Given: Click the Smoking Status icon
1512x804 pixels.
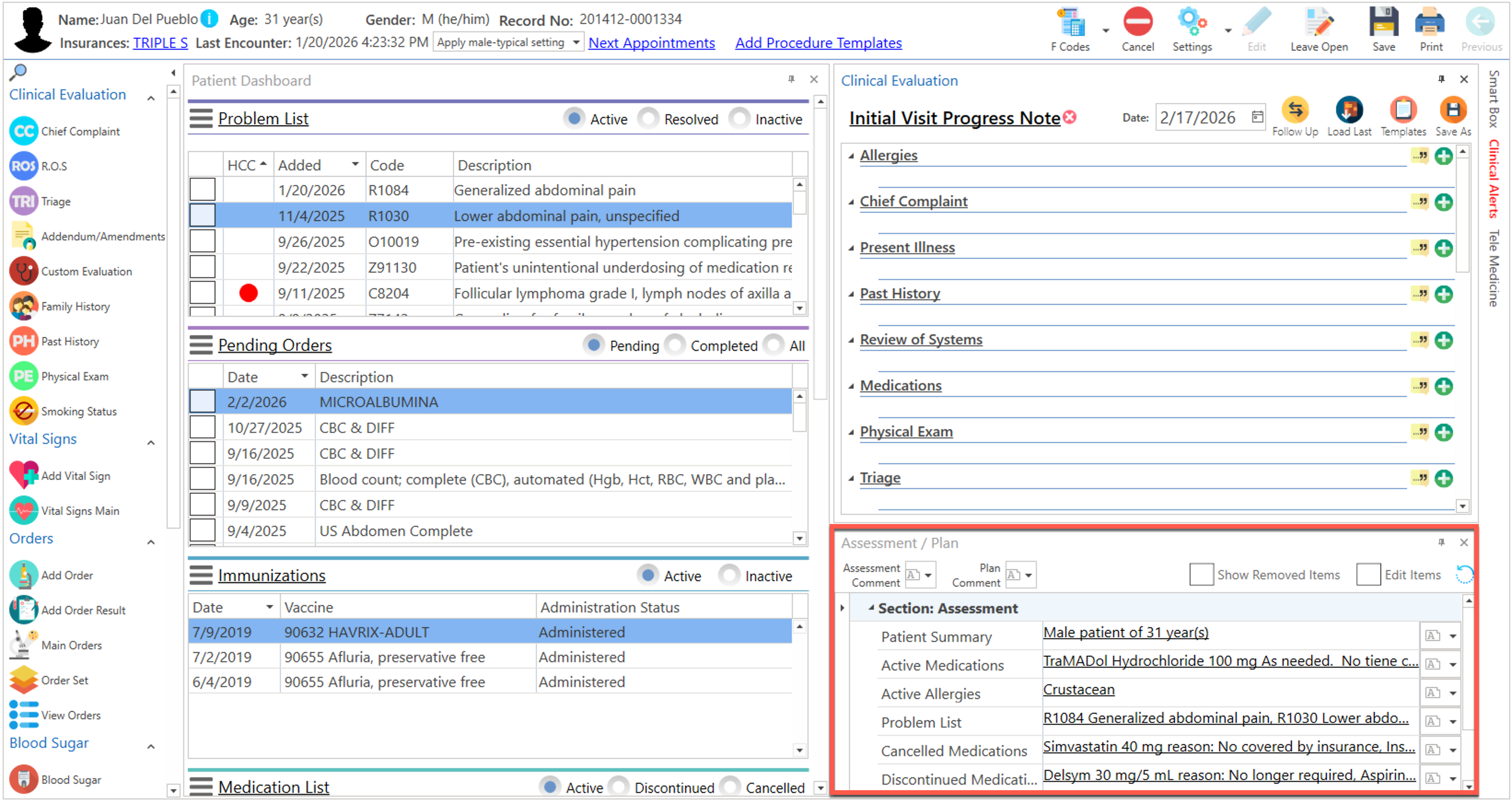Looking at the screenshot, I should click(x=23, y=411).
